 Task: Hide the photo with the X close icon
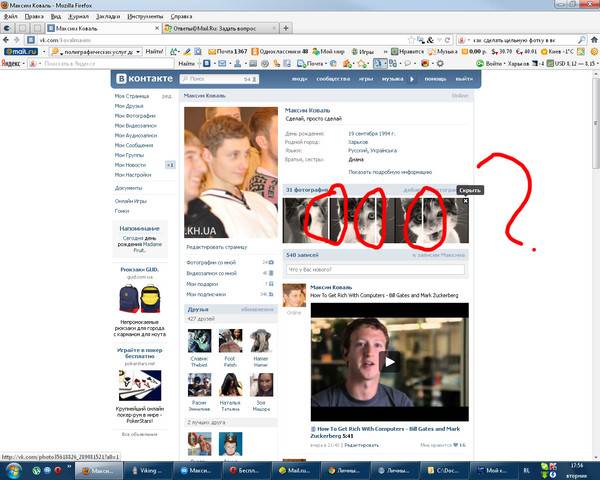465,201
